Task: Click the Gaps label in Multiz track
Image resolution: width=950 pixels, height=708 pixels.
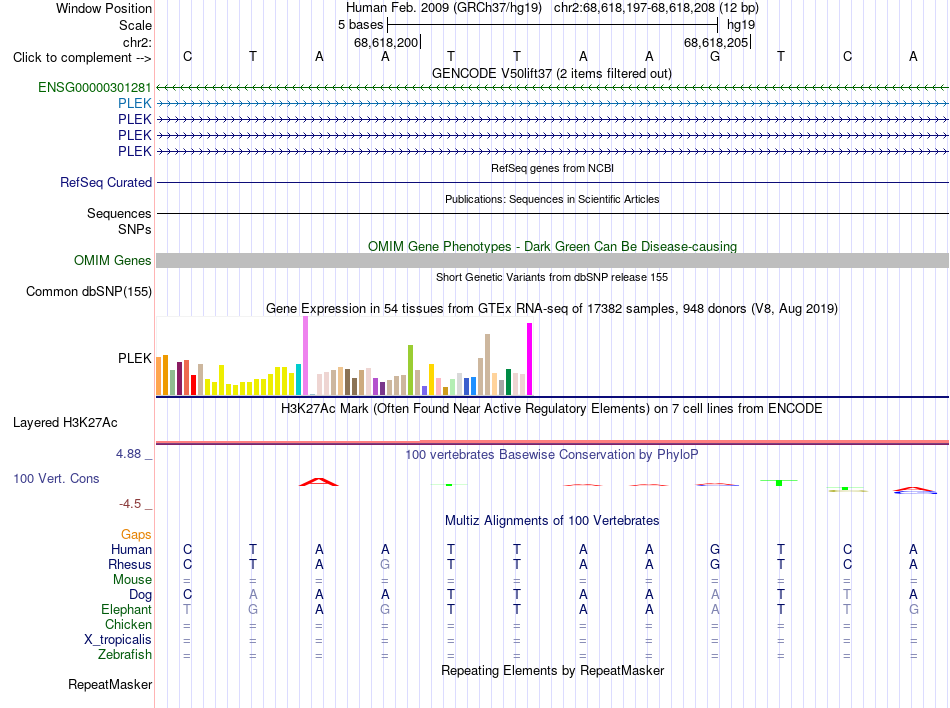Action: (x=136, y=534)
